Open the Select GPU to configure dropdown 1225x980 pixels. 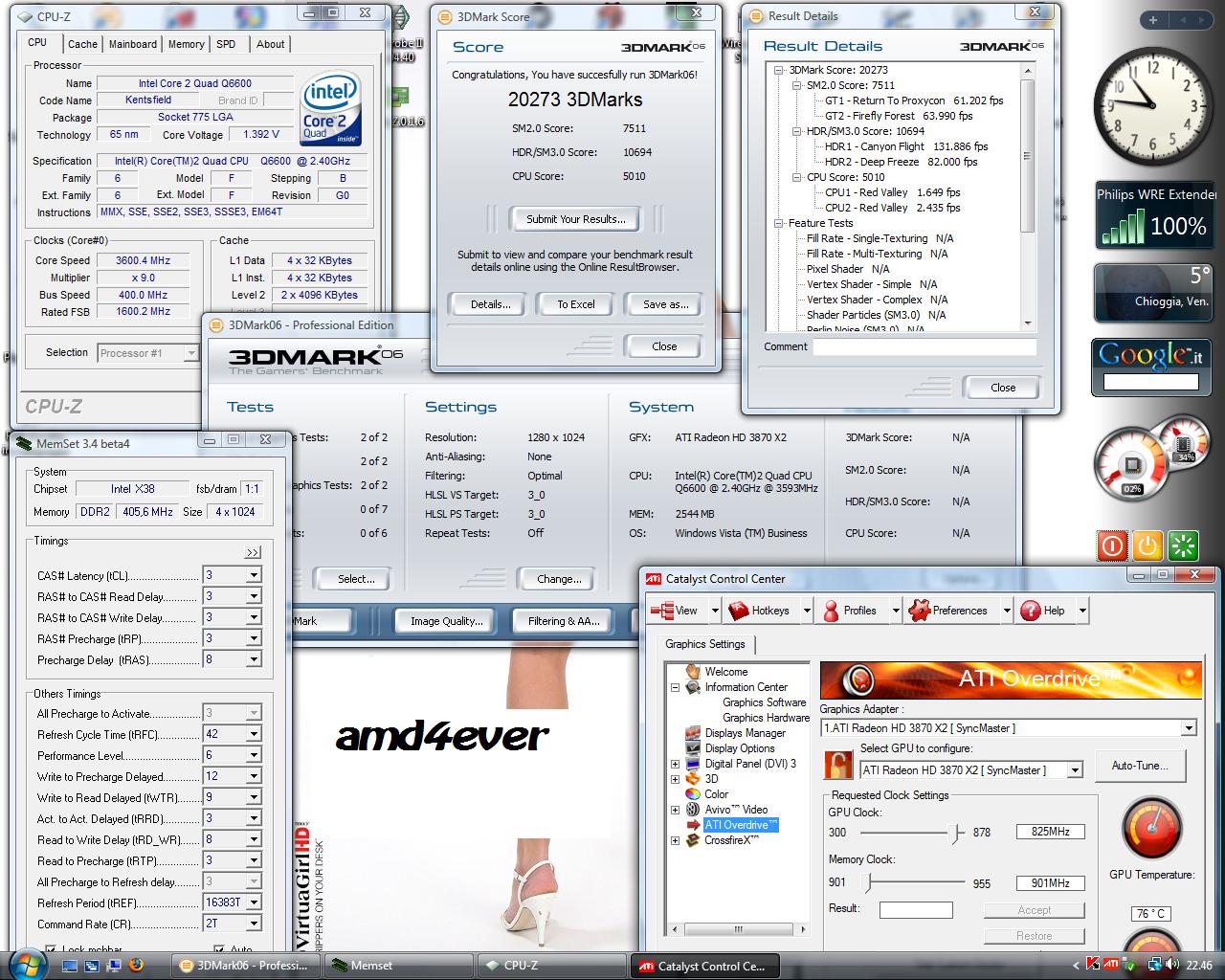[1075, 770]
